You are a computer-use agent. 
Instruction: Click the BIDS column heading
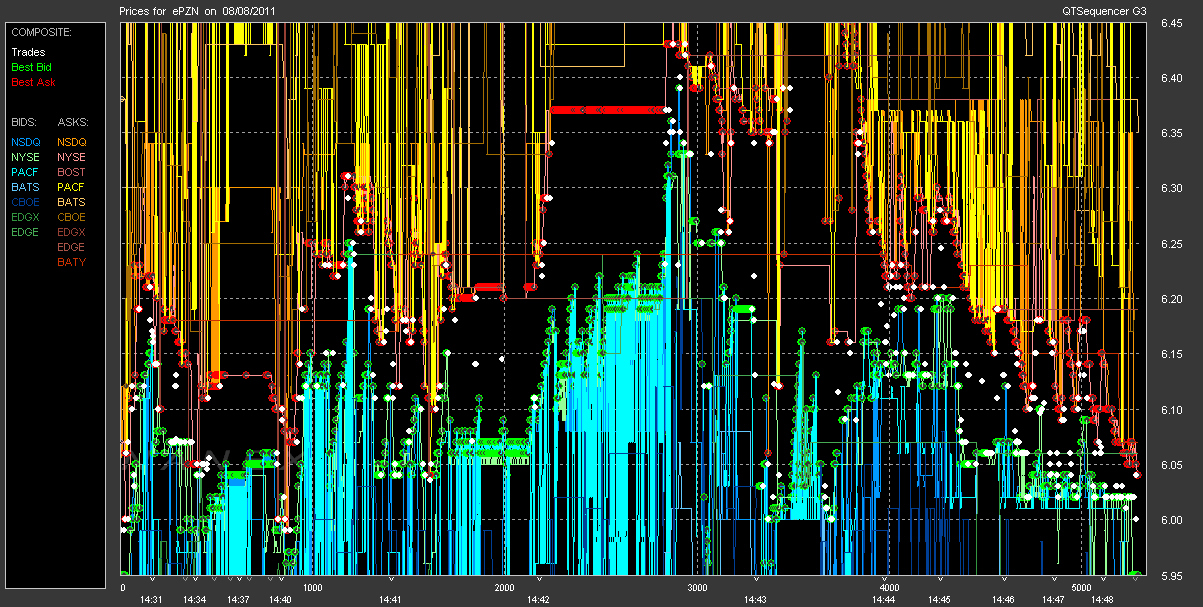click(x=25, y=122)
